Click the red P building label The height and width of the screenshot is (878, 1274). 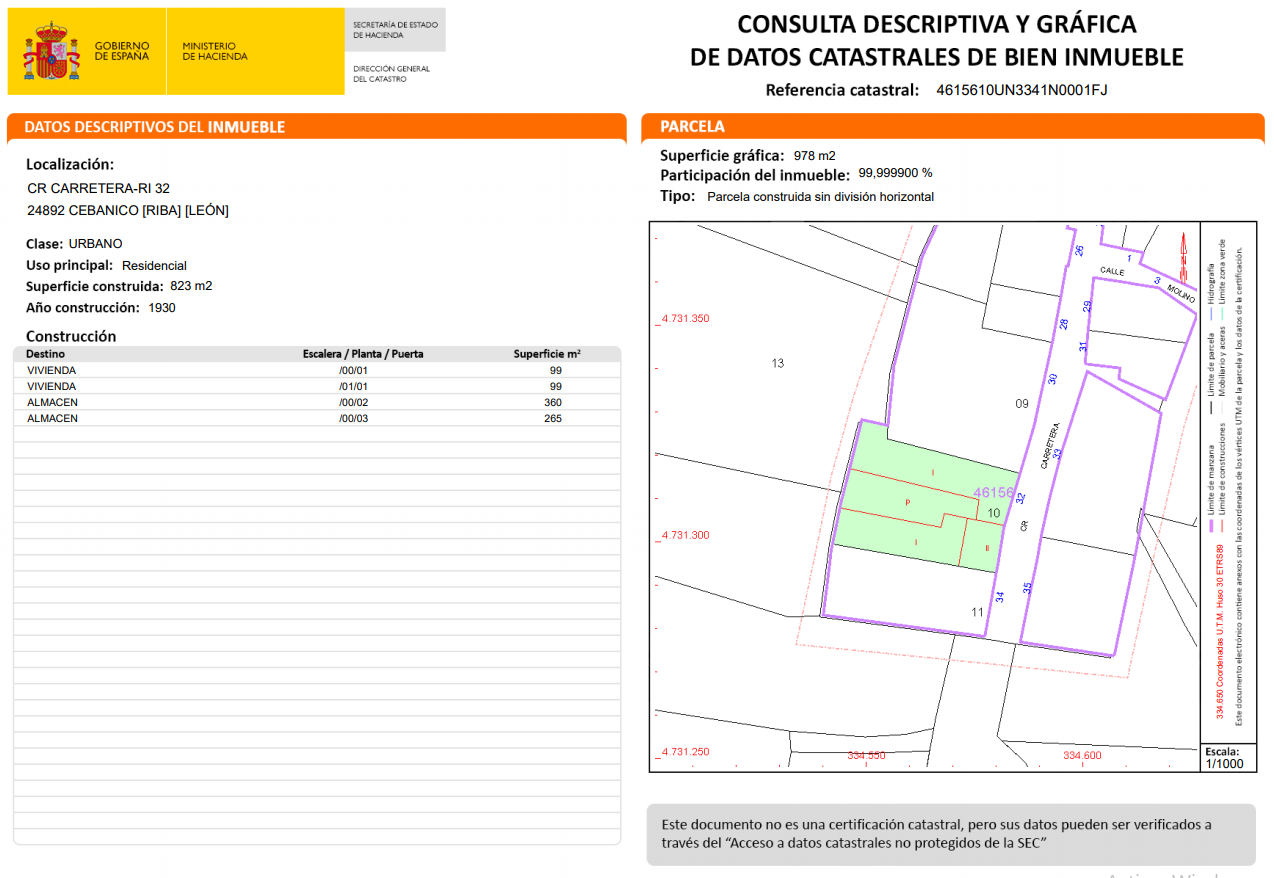(907, 502)
